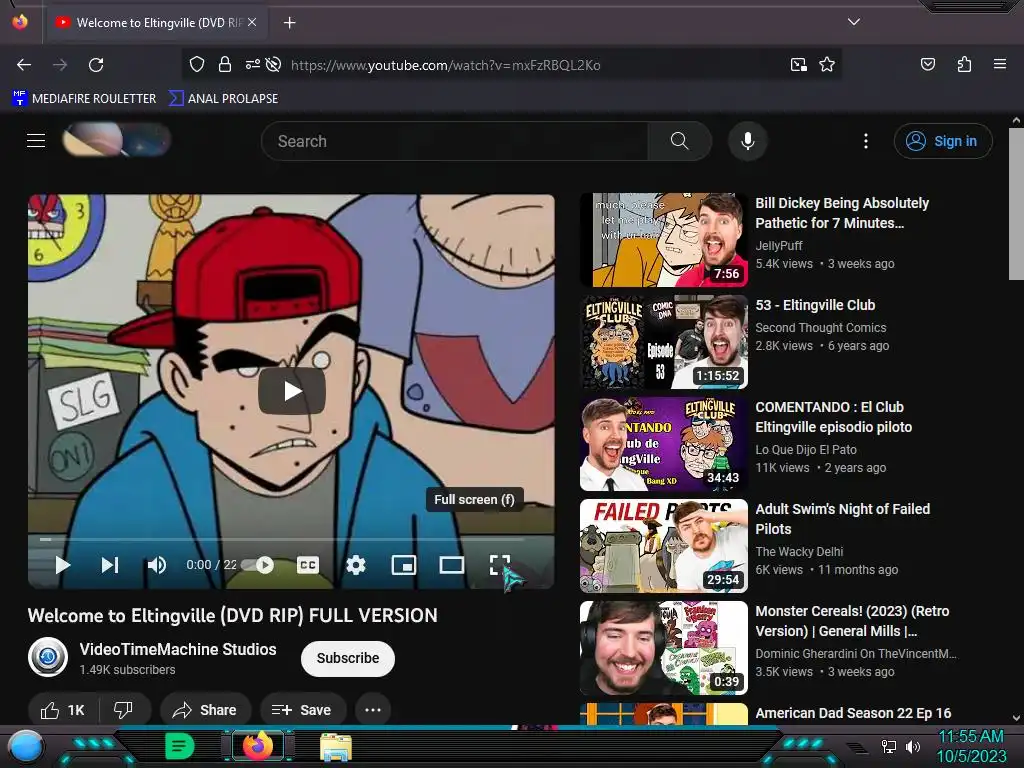This screenshot has height=768, width=1024.
Task: Open the MEDIAFIRE ROULETTER bookmark
Action: (x=84, y=99)
